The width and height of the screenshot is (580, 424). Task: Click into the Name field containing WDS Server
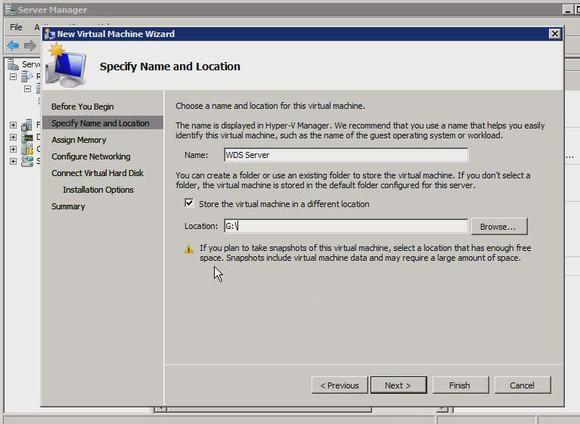click(345, 155)
